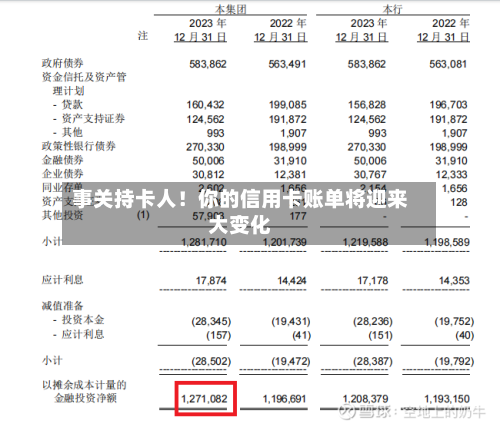Viewport: 500px width, 427px height.
Task: Select the value (157) under 减值准备
Action: [x=219, y=335]
